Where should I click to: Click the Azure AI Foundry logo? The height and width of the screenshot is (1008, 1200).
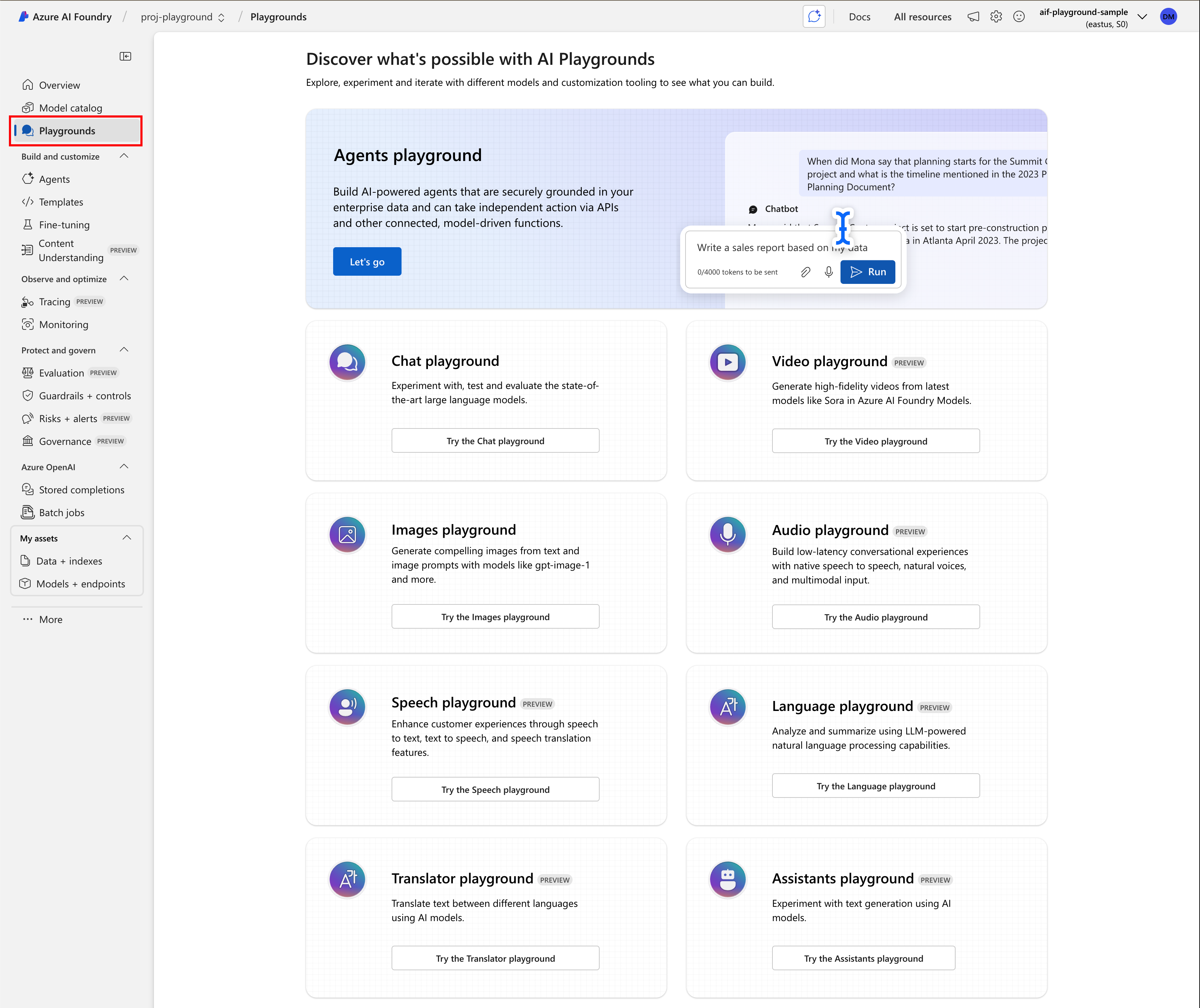point(24,17)
